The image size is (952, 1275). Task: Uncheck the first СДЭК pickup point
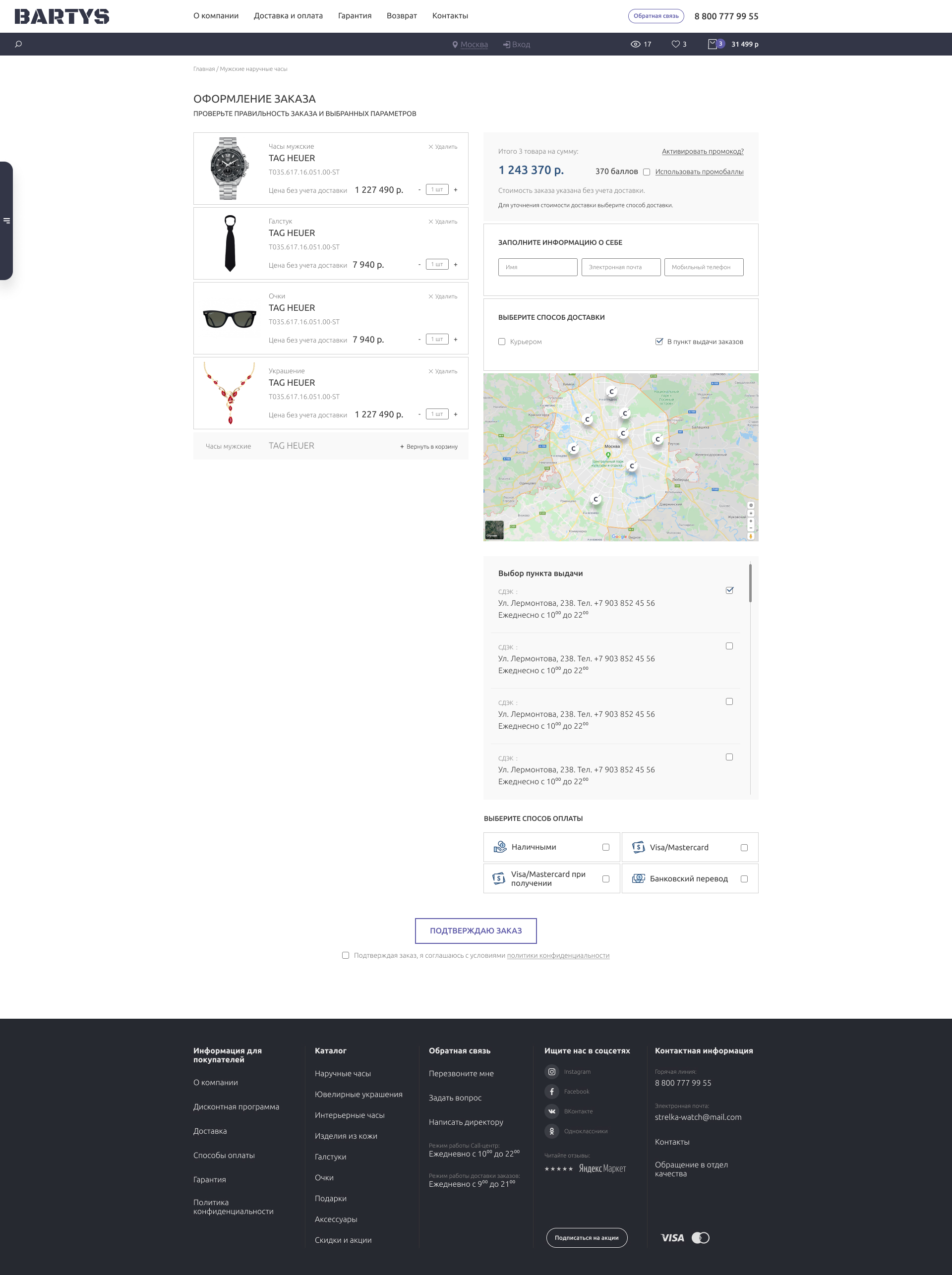tap(729, 590)
